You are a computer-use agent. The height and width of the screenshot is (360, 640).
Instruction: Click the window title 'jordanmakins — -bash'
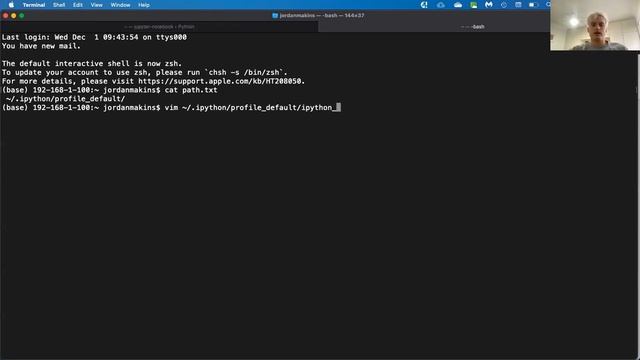pos(322,16)
